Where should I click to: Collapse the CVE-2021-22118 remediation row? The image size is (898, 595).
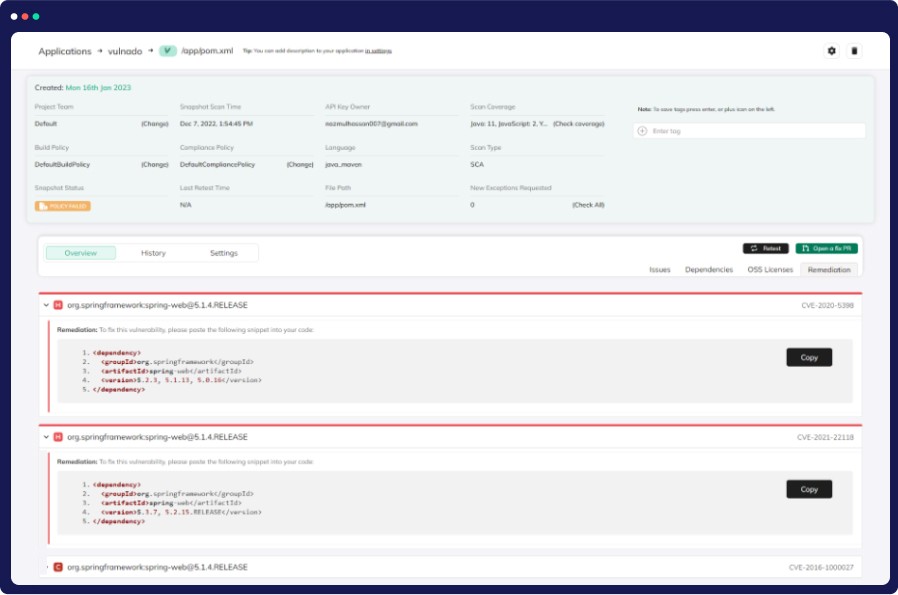coord(46,437)
